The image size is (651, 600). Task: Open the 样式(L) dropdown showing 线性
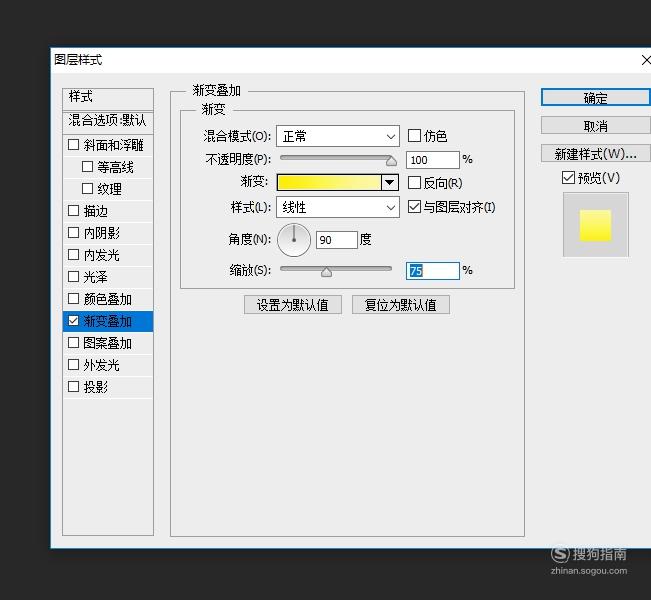(x=338, y=207)
